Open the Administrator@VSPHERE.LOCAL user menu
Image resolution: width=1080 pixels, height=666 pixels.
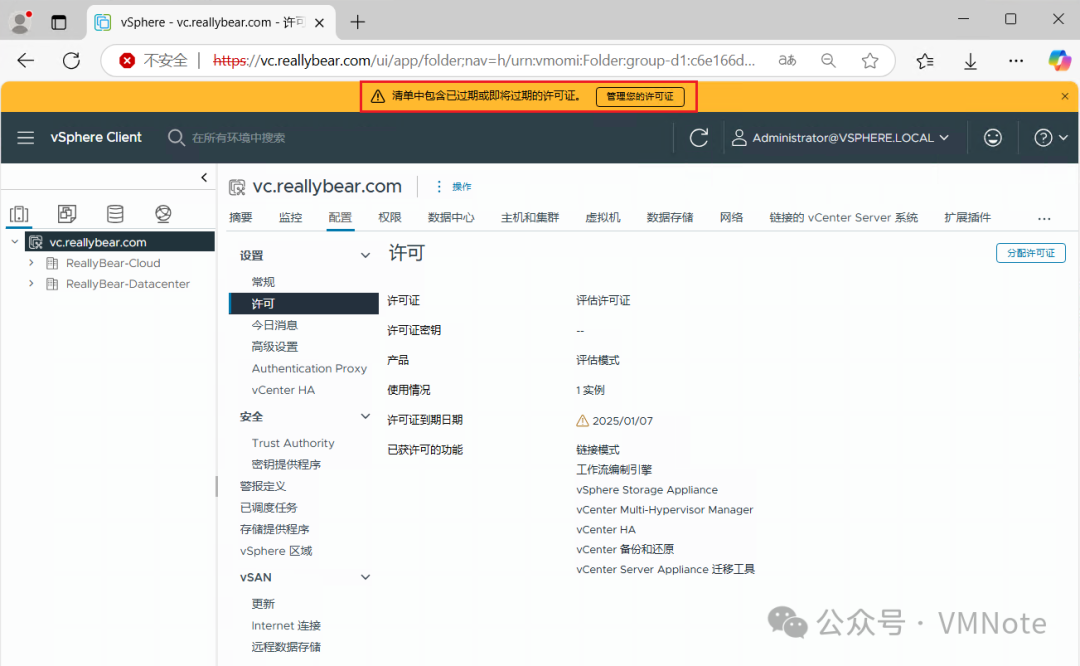click(840, 138)
